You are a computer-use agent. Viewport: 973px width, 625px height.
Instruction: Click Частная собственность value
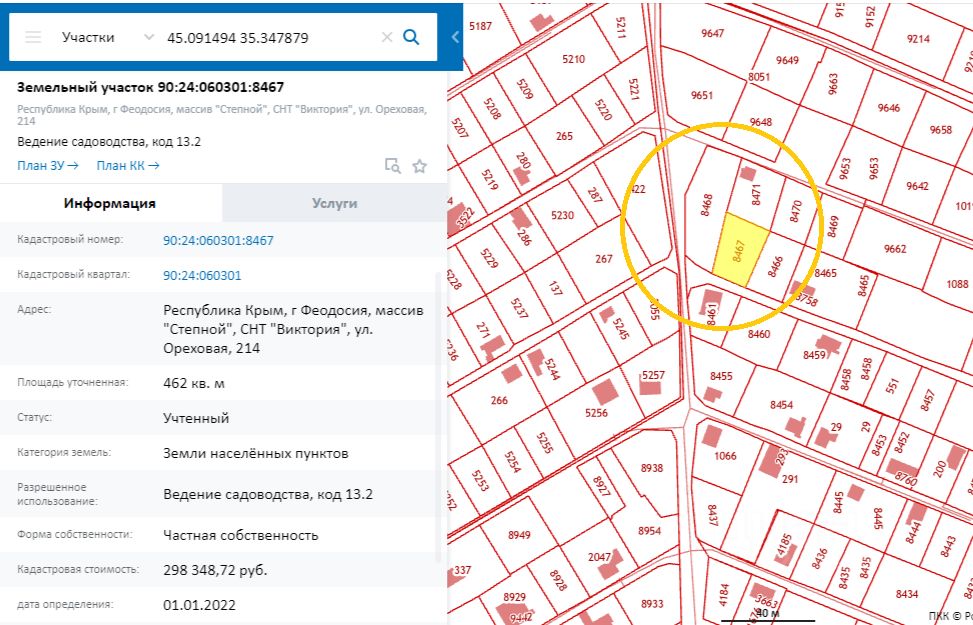coord(241,535)
